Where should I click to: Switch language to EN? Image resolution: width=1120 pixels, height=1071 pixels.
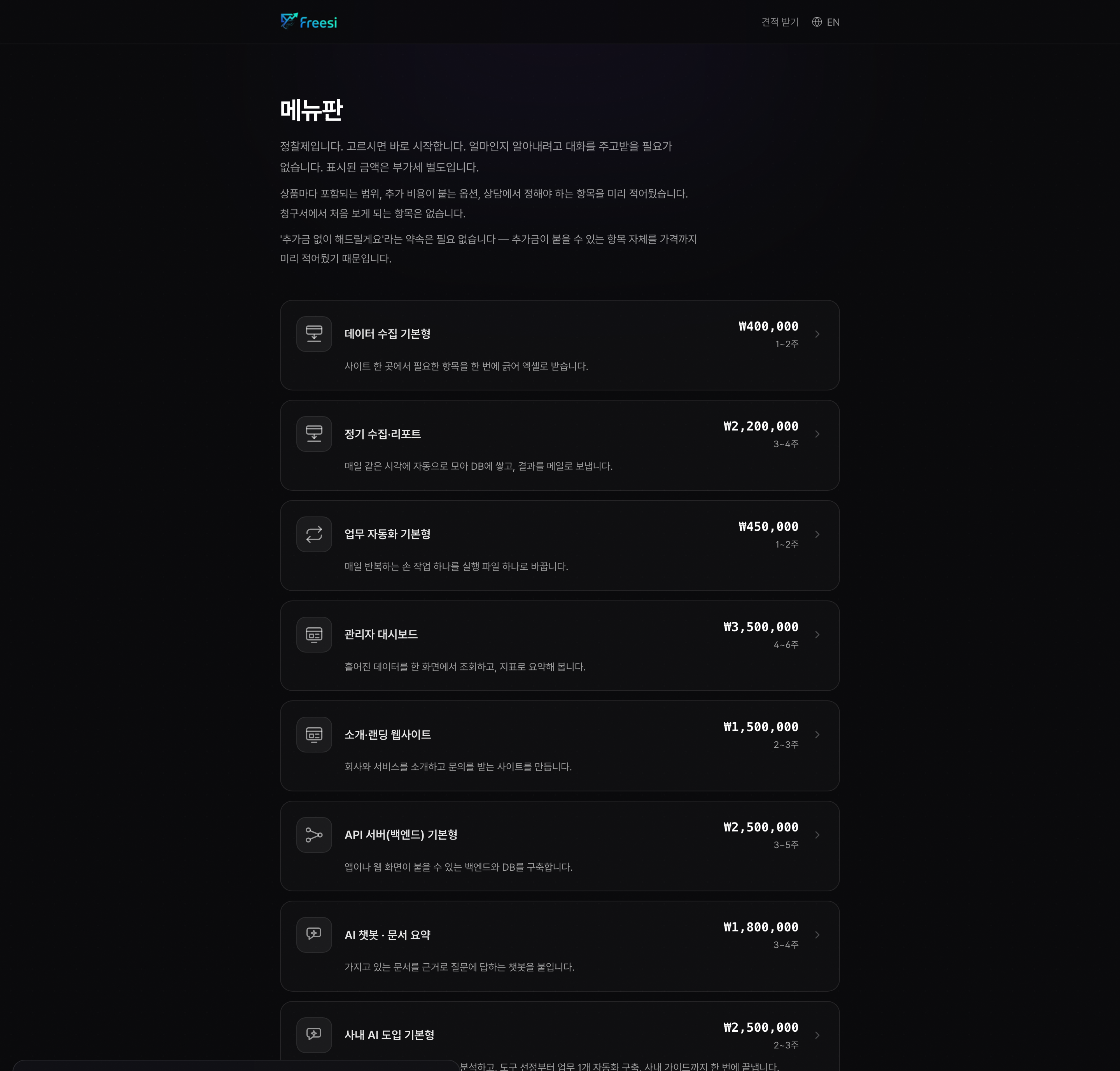833,22
